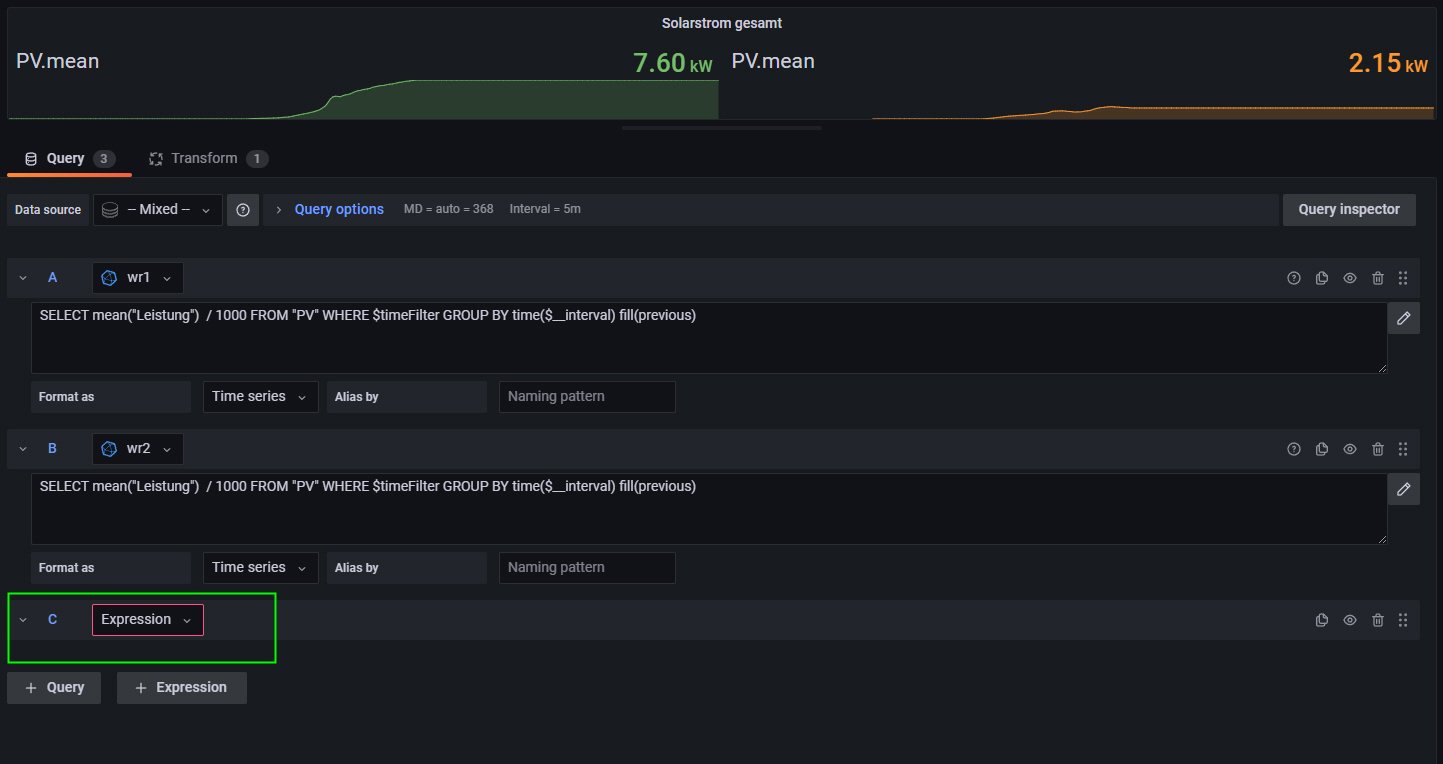Click the help icon for query A
This screenshot has height=764, width=1443.
coord(1293,278)
